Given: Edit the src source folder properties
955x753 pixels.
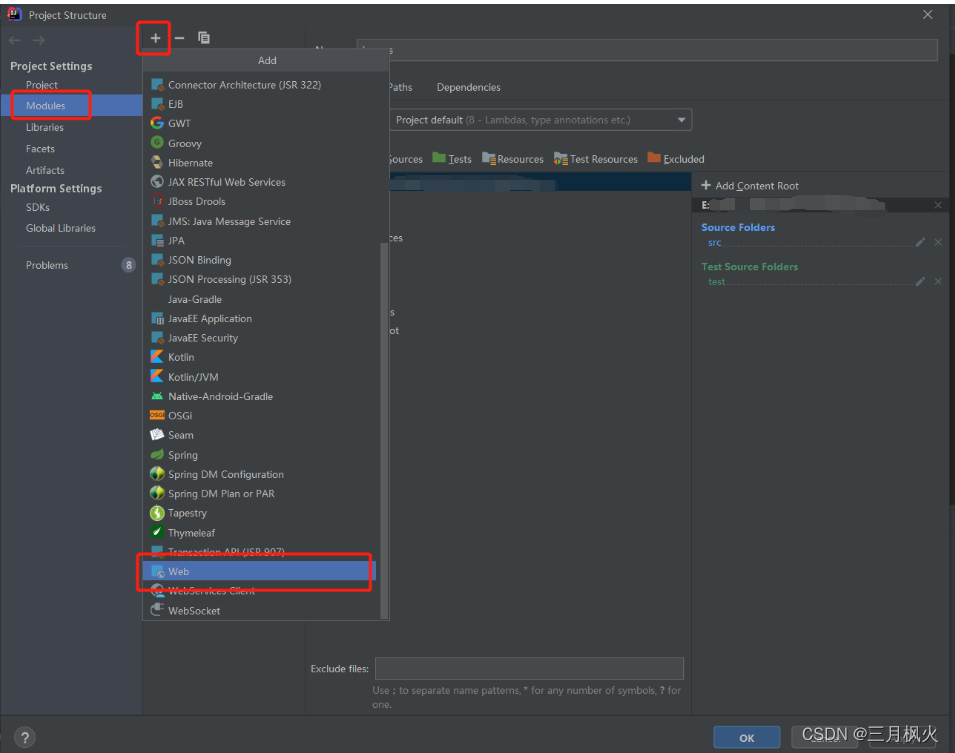Looking at the screenshot, I should click(x=920, y=243).
